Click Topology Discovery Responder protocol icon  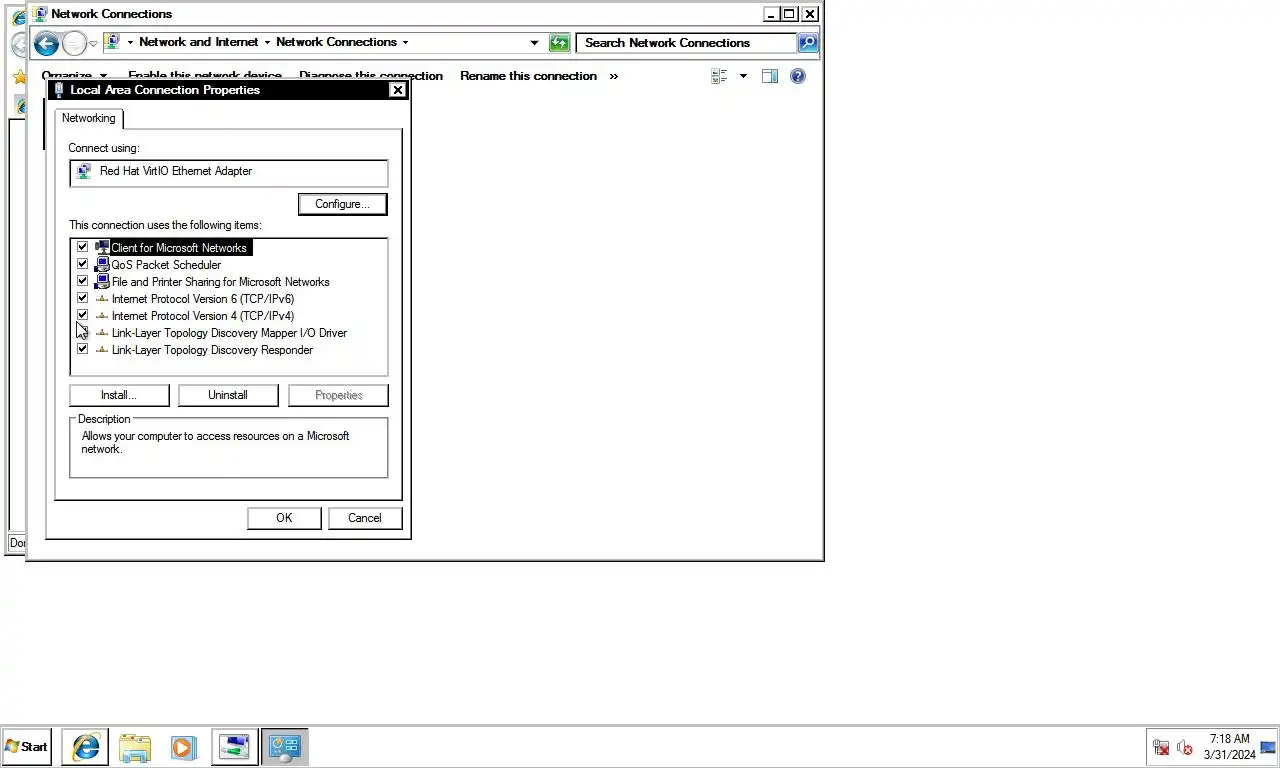pyautogui.click(x=102, y=349)
